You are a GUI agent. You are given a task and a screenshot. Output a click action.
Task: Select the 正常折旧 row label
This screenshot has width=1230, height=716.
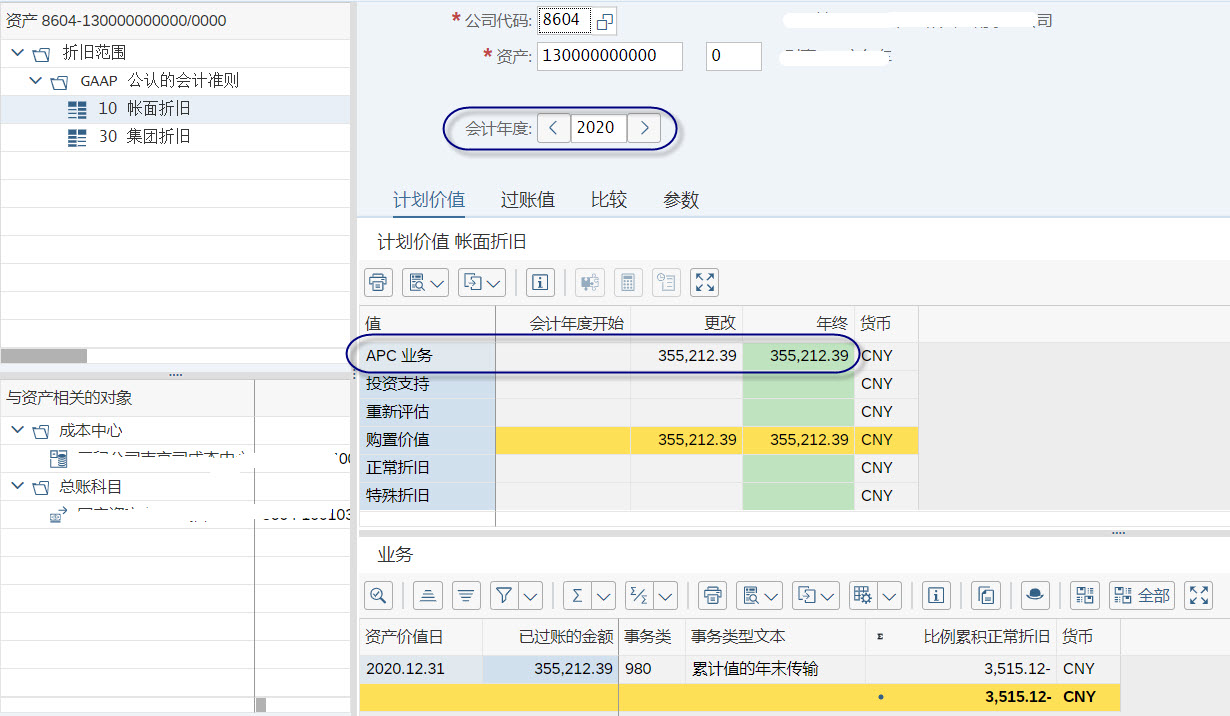point(428,468)
